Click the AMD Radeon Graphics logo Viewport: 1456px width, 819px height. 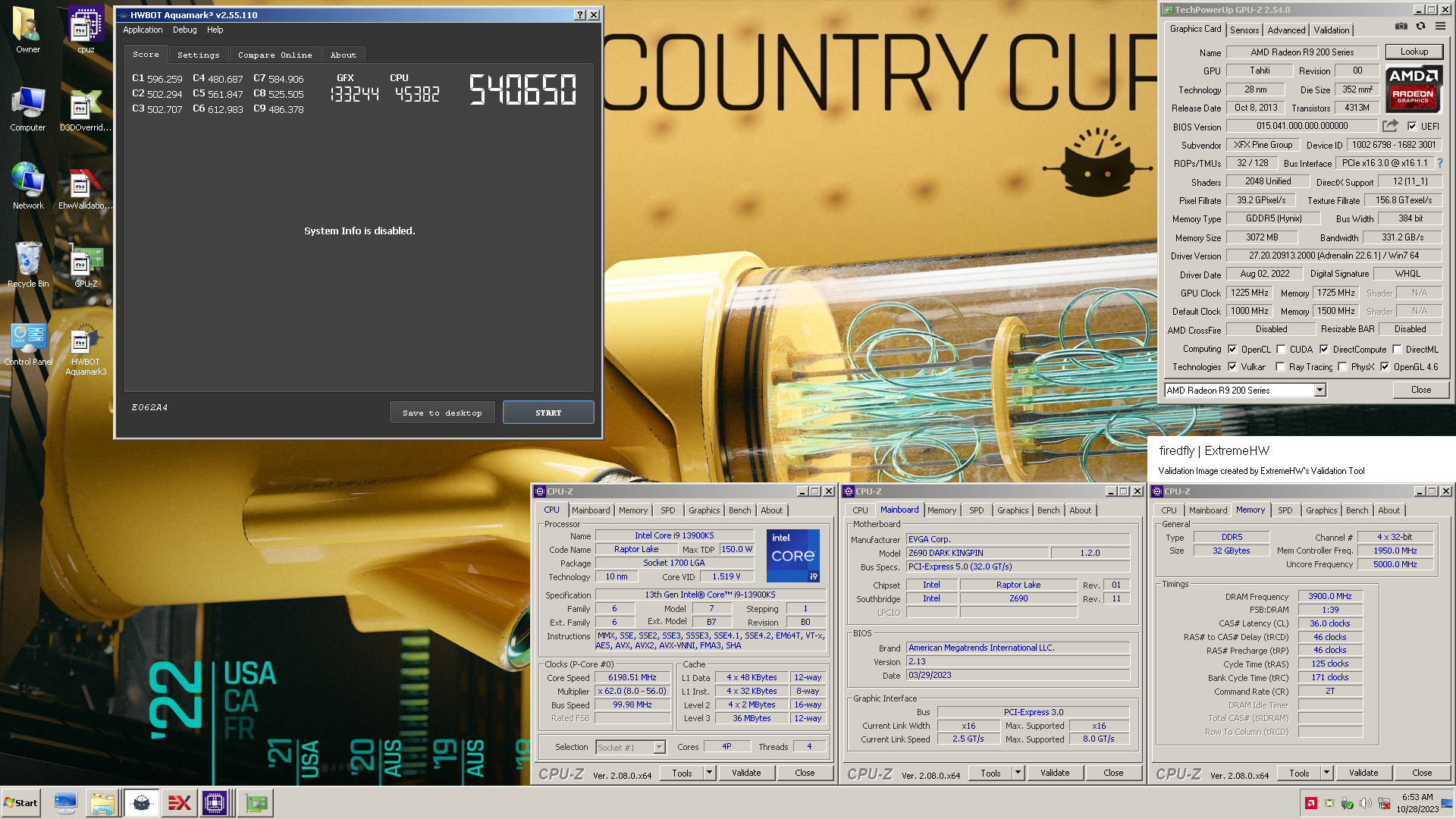pyautogui.click(x=1414, y=88)
